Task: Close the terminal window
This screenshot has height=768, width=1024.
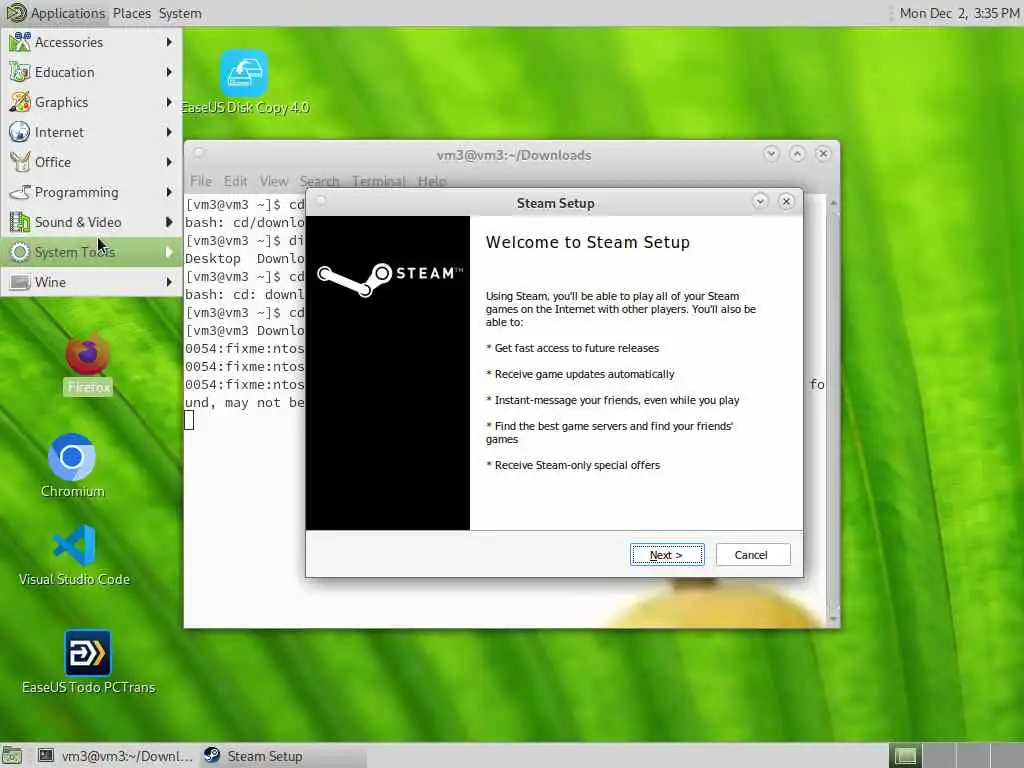Action: 823,153
